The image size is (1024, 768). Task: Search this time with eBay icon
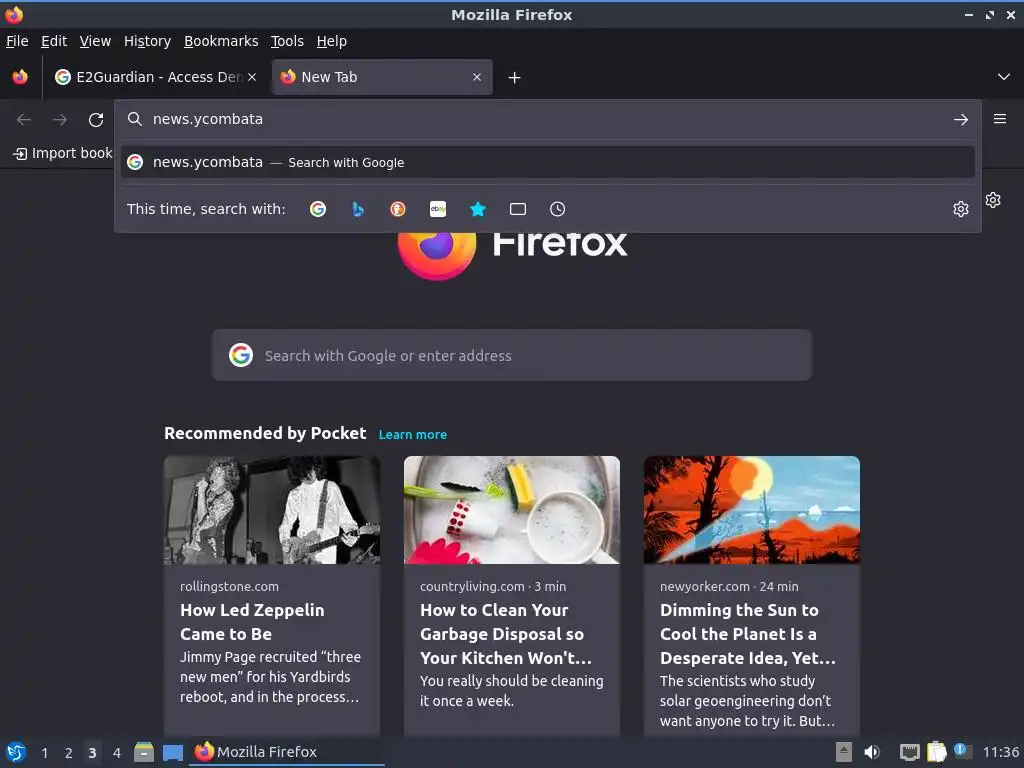click(x=438, y=209)
